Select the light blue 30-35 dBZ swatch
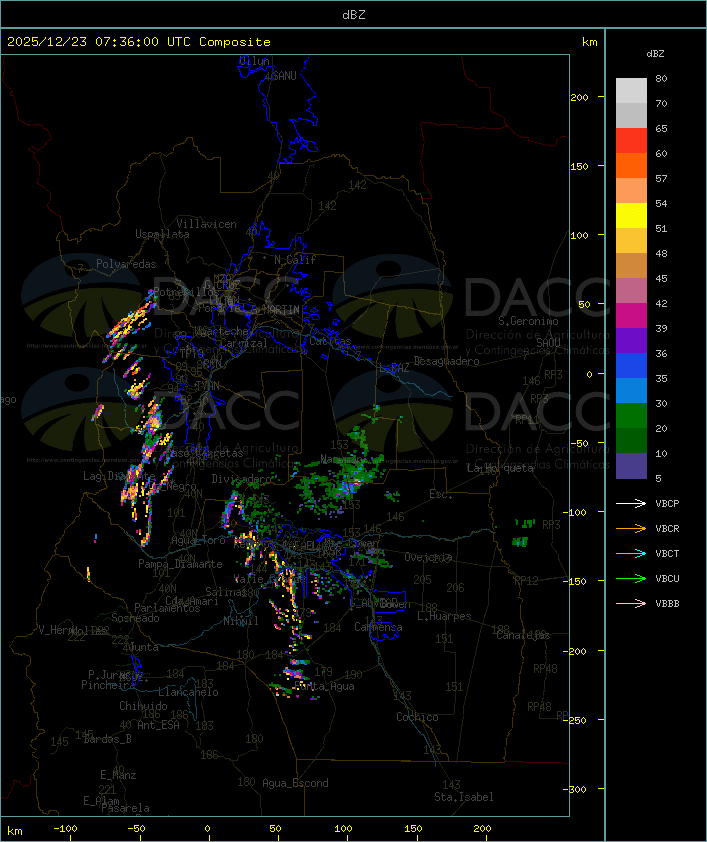Screen dimensions: 707x842 (631, 390)
